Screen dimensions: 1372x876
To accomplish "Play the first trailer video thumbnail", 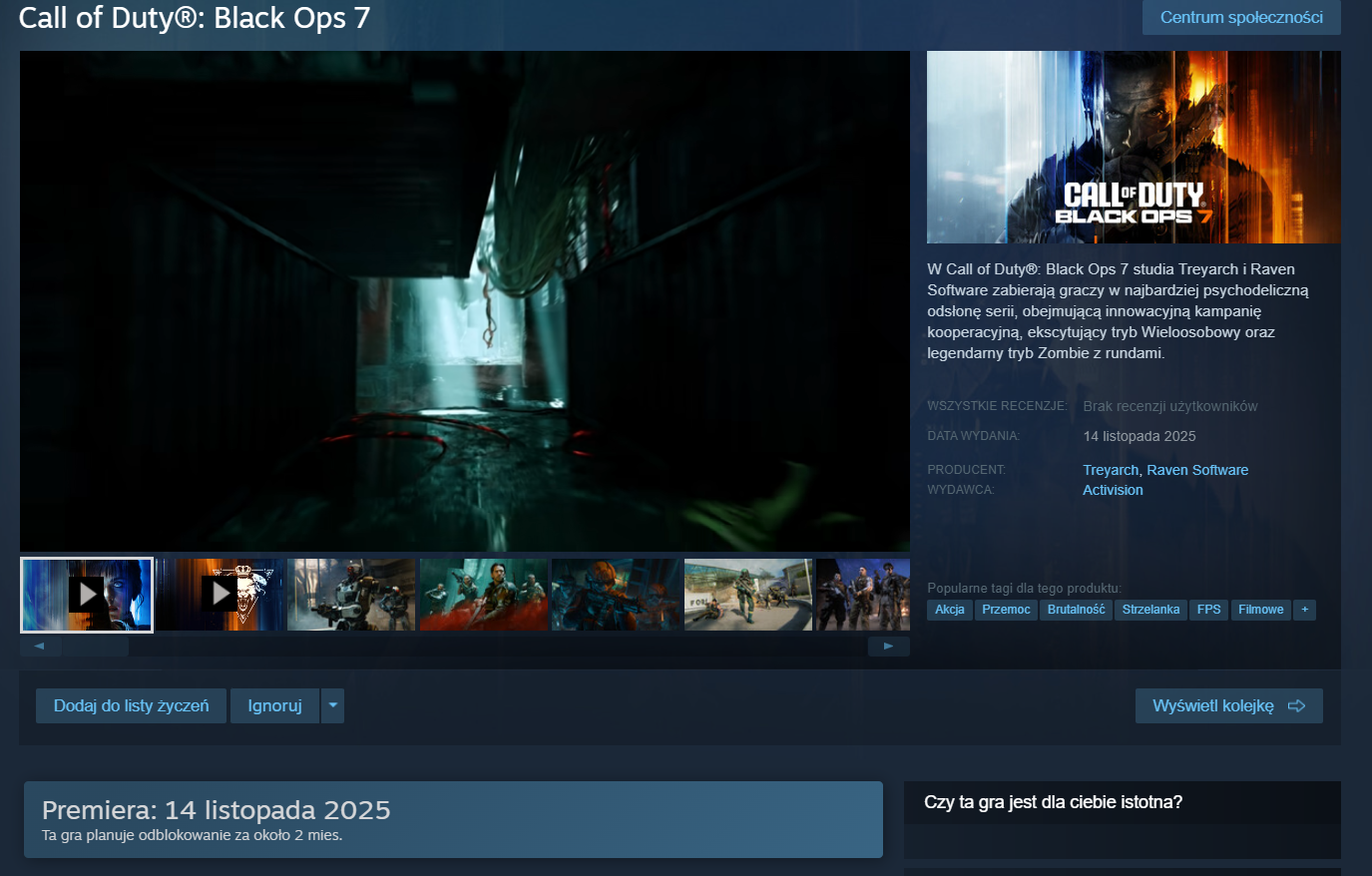I will [x=87, y=595].
